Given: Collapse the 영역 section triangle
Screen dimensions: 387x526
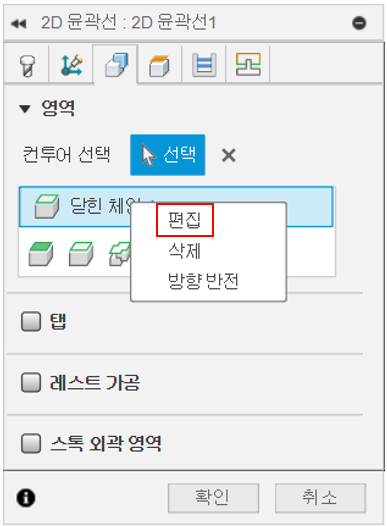Looking at the screenshot, I should pos(25,109).
